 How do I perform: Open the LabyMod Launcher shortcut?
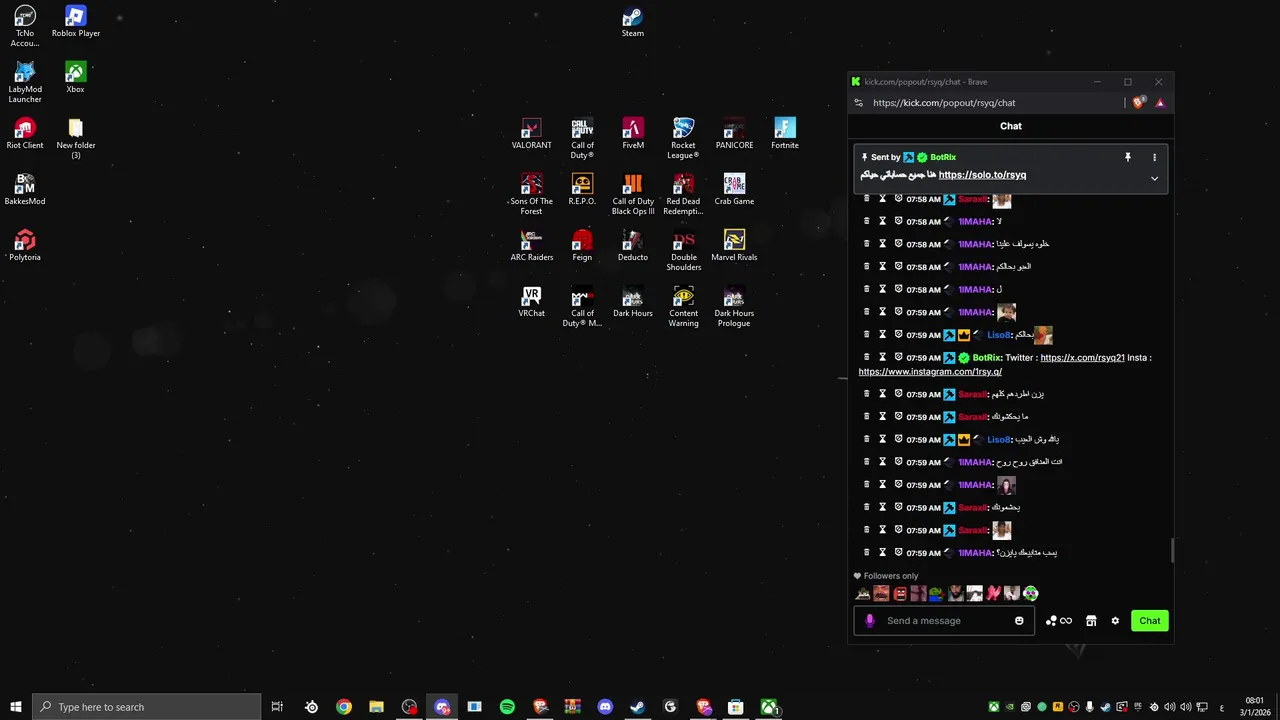[25, 82]
